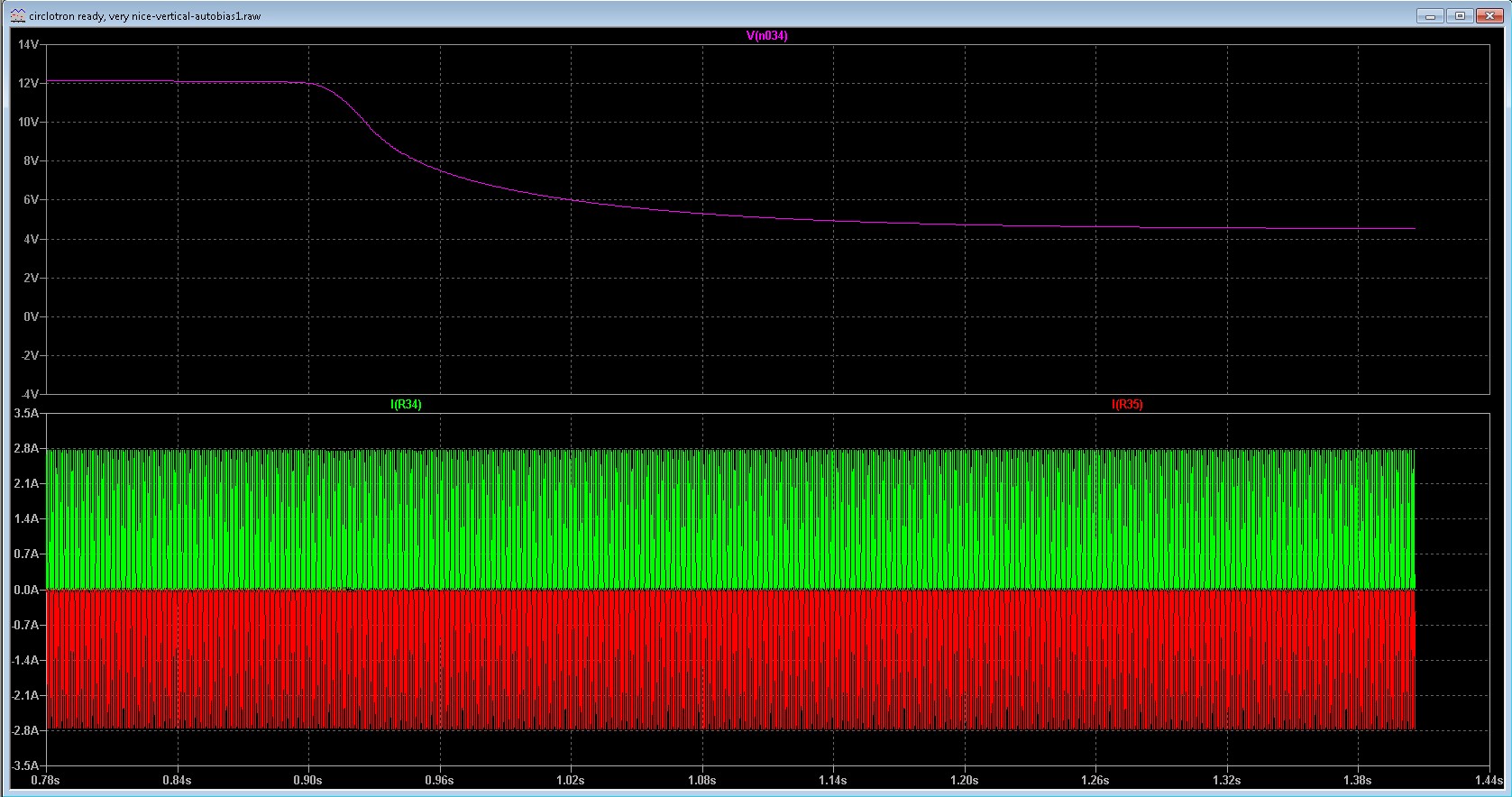Click the window title 'circlotron ready, very nice-vertical-autobias1.raw'

click(x=144, y=16)
